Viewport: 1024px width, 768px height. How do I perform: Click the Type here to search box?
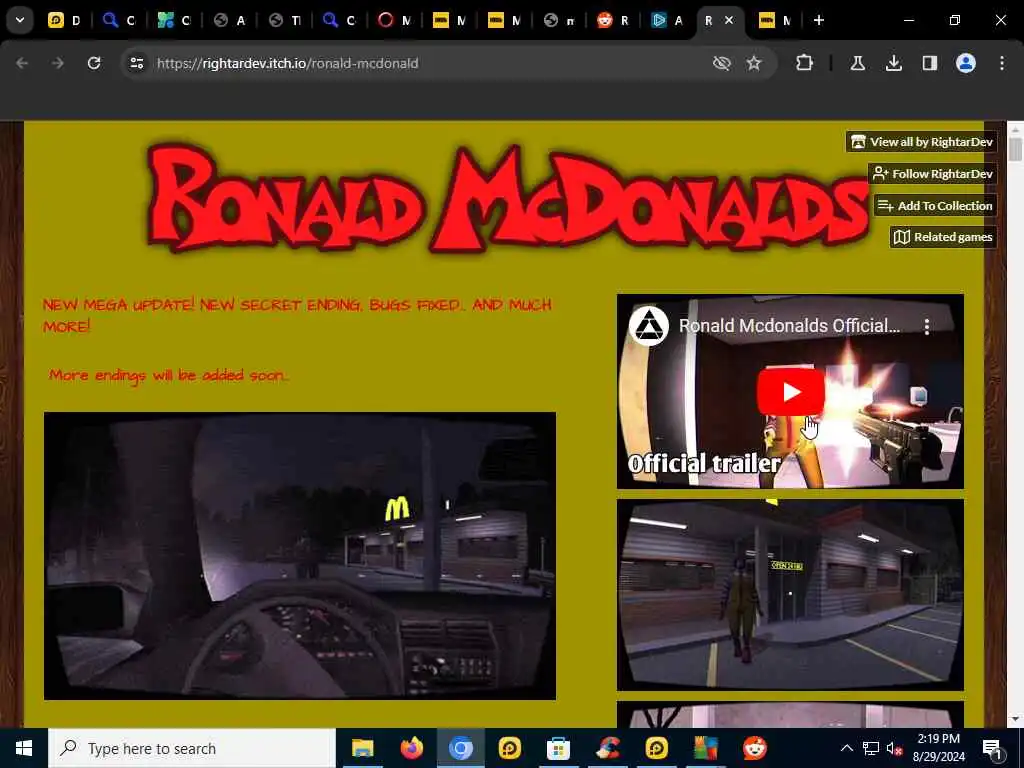pyautogui.click(x=191, y=748)
